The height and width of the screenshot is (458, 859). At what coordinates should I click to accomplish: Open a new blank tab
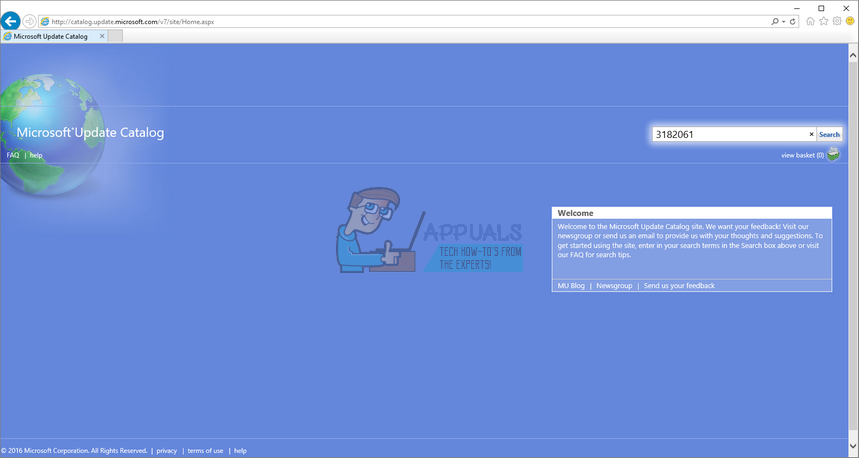point(115,36)
